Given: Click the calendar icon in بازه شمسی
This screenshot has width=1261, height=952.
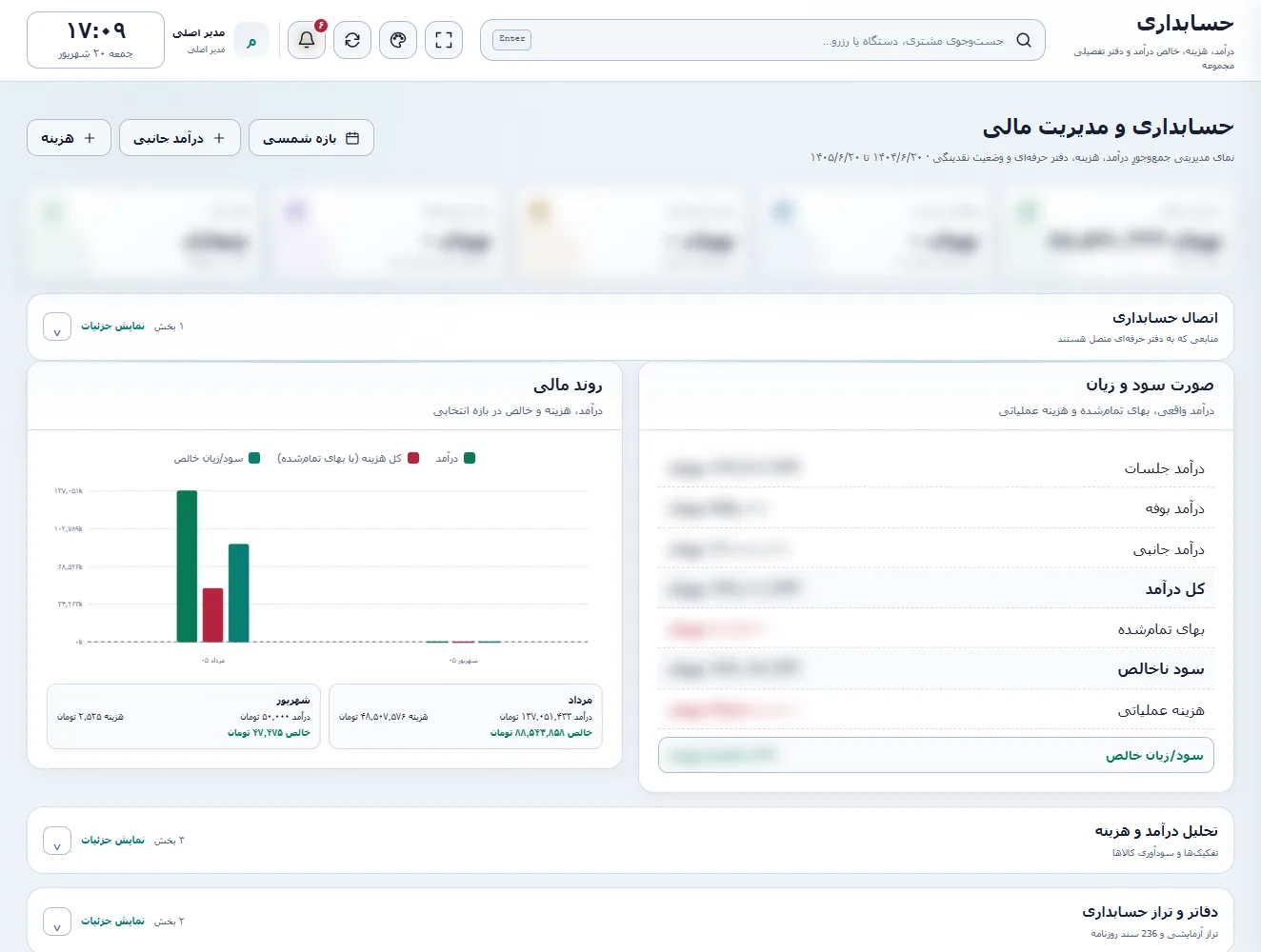Looking at the screenshot, I should point(352,138).
